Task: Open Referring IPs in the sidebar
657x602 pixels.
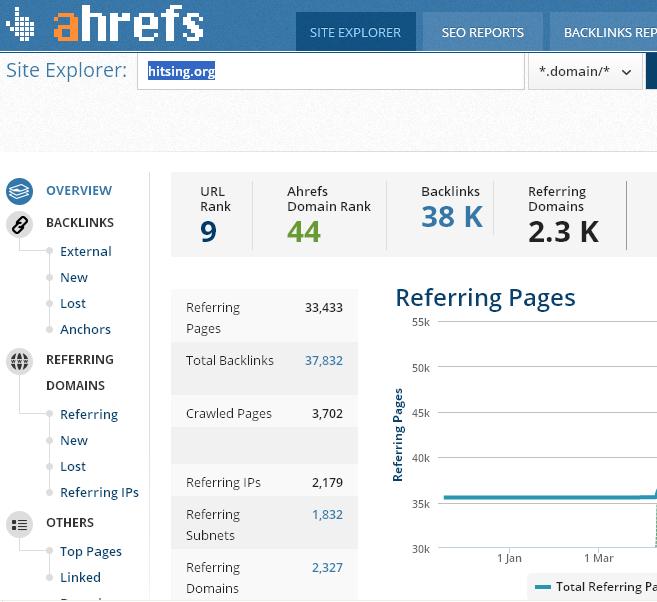Action: 99,493
